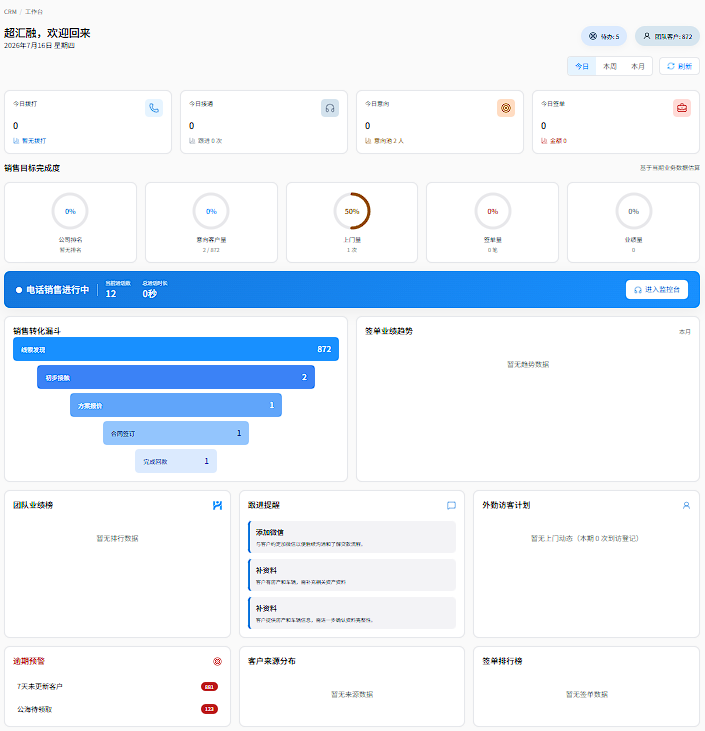Image resolution: width=705 pixels, height=731 pixels.
Task: Select the 方案报价 1 funnel bar
Action: click(176, 405)
